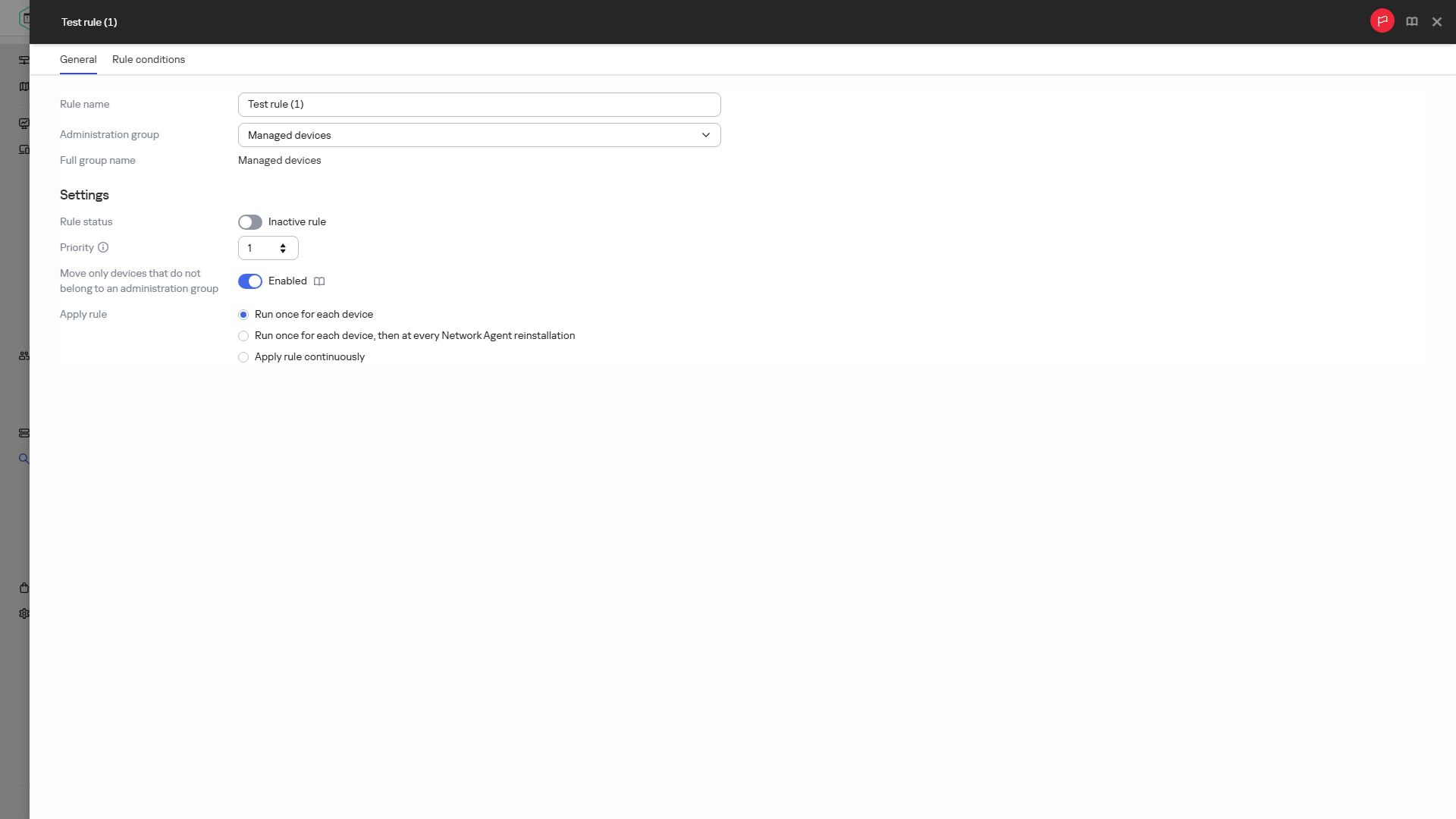Click the users icon in left sidebar
The width and height of the screenshot is (1456, 819).
pos(24,356)
